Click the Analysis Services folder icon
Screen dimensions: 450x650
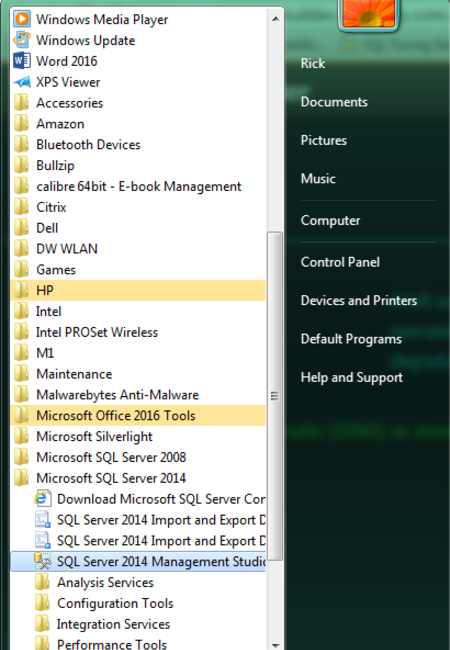[42, 582]
